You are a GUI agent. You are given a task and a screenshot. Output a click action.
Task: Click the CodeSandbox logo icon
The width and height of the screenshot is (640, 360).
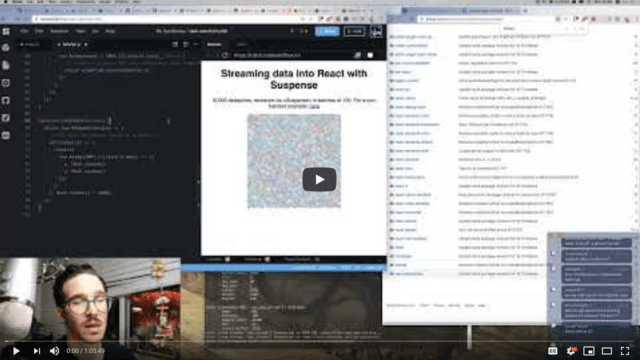point(6,31)
